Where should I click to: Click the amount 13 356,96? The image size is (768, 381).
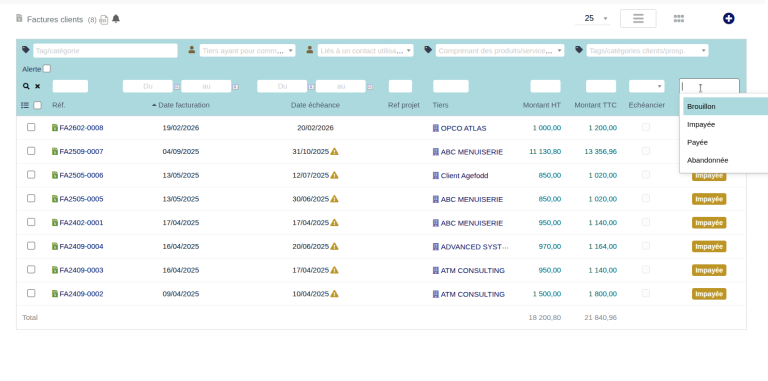600,152
